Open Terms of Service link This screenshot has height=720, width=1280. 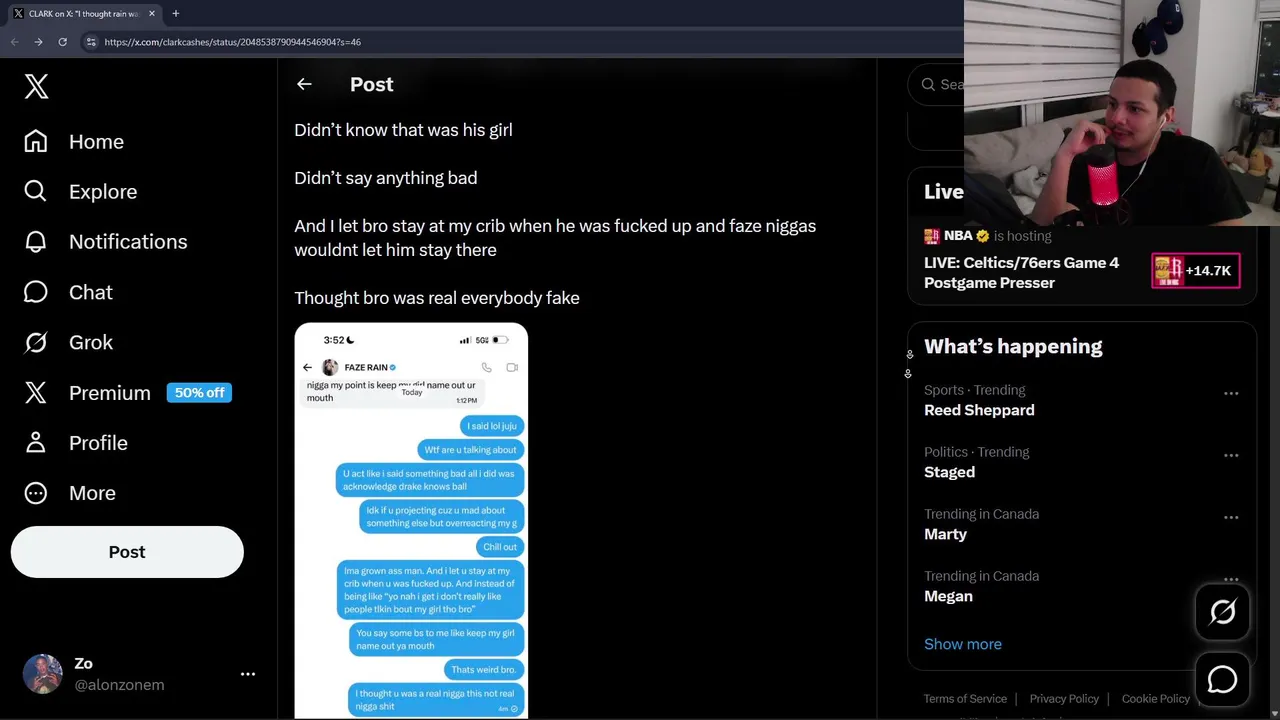click(x=965, y=699)
